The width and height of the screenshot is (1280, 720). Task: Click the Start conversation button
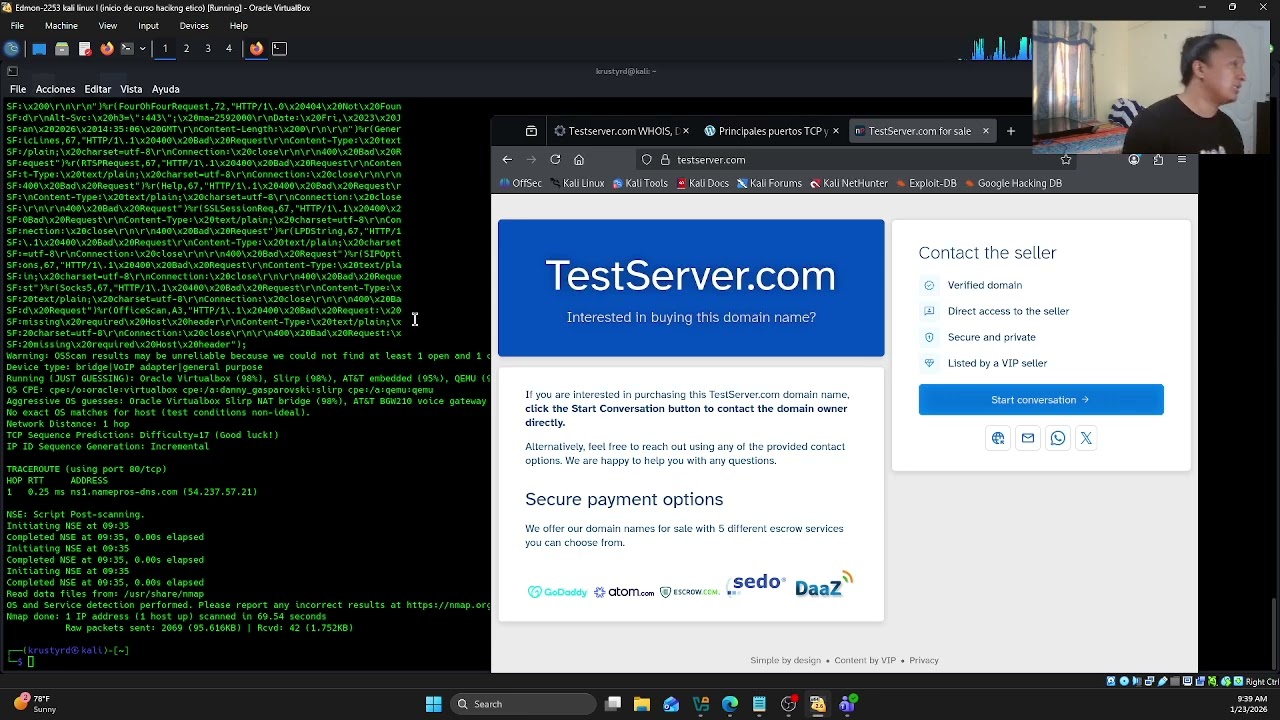tap(1041, 400)
